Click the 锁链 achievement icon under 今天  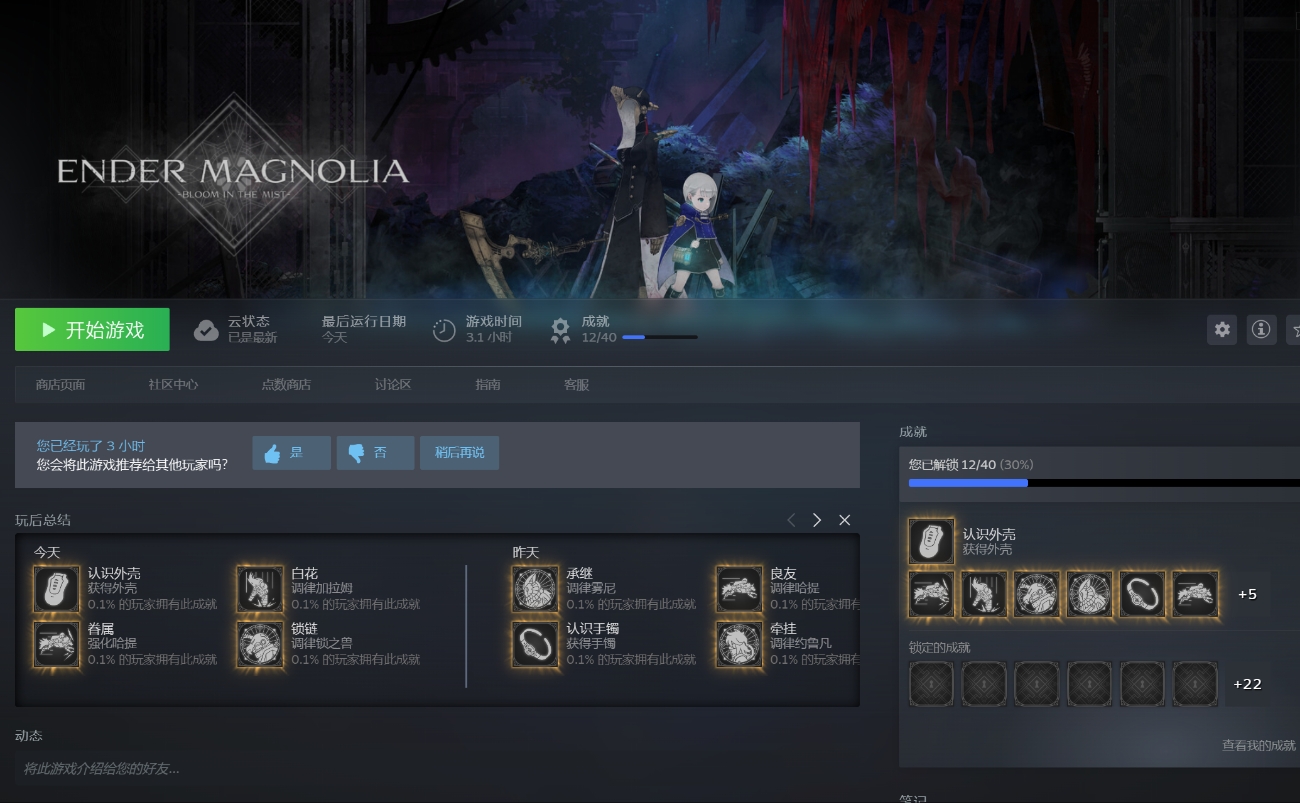[x=260, y=644]
